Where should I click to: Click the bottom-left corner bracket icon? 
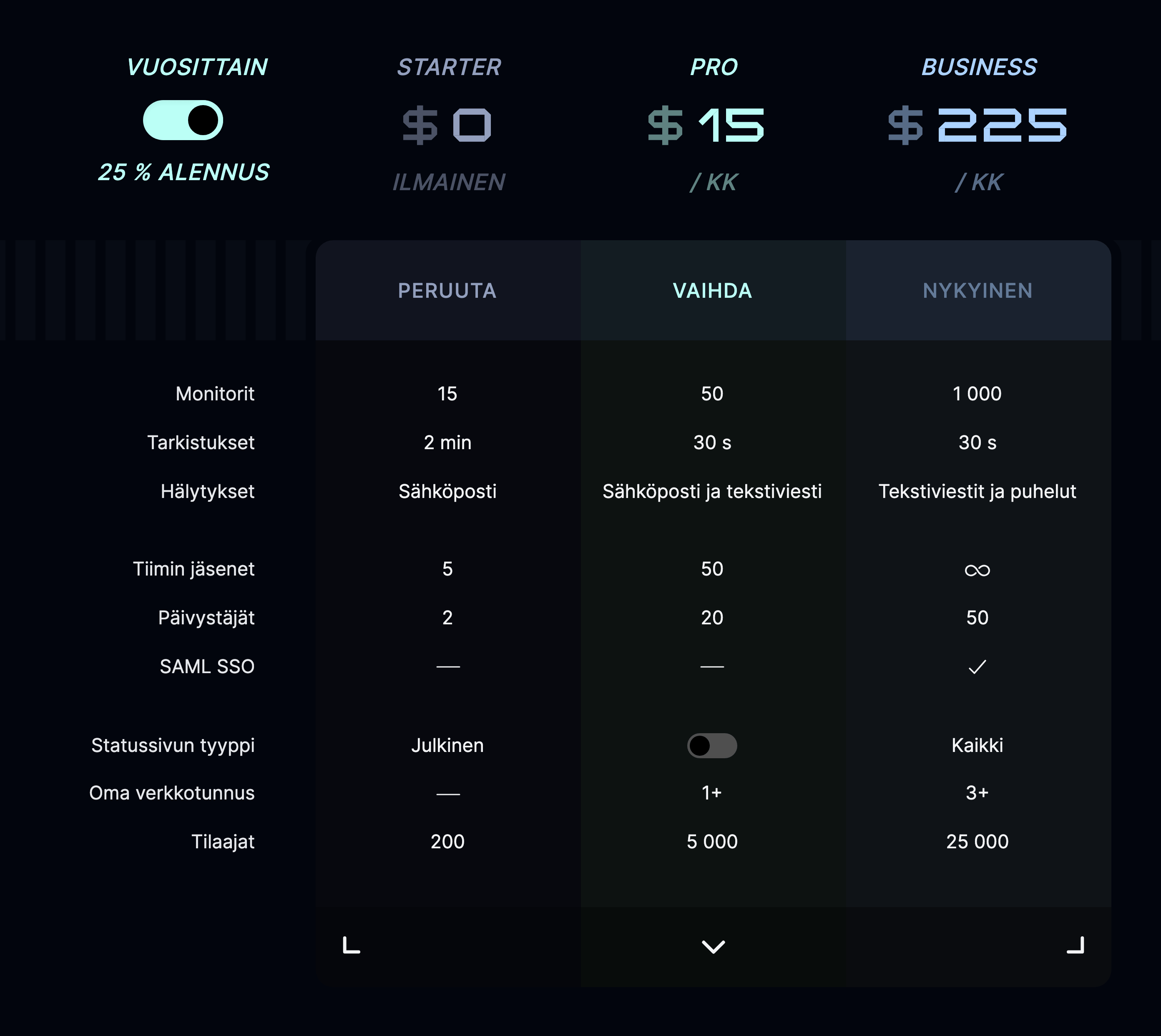pyautogui.click(x=351, y=945)
